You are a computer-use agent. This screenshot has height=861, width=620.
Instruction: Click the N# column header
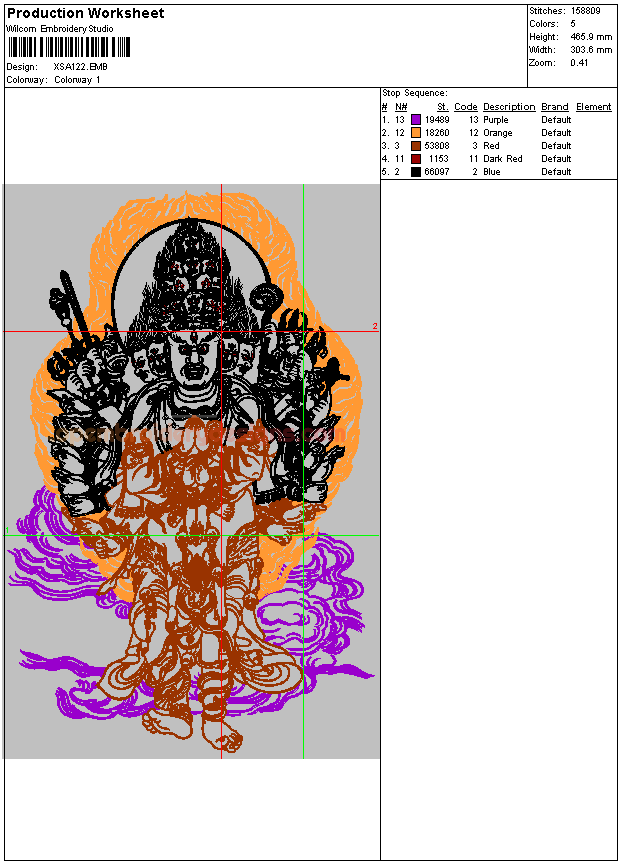click(401, 107)
